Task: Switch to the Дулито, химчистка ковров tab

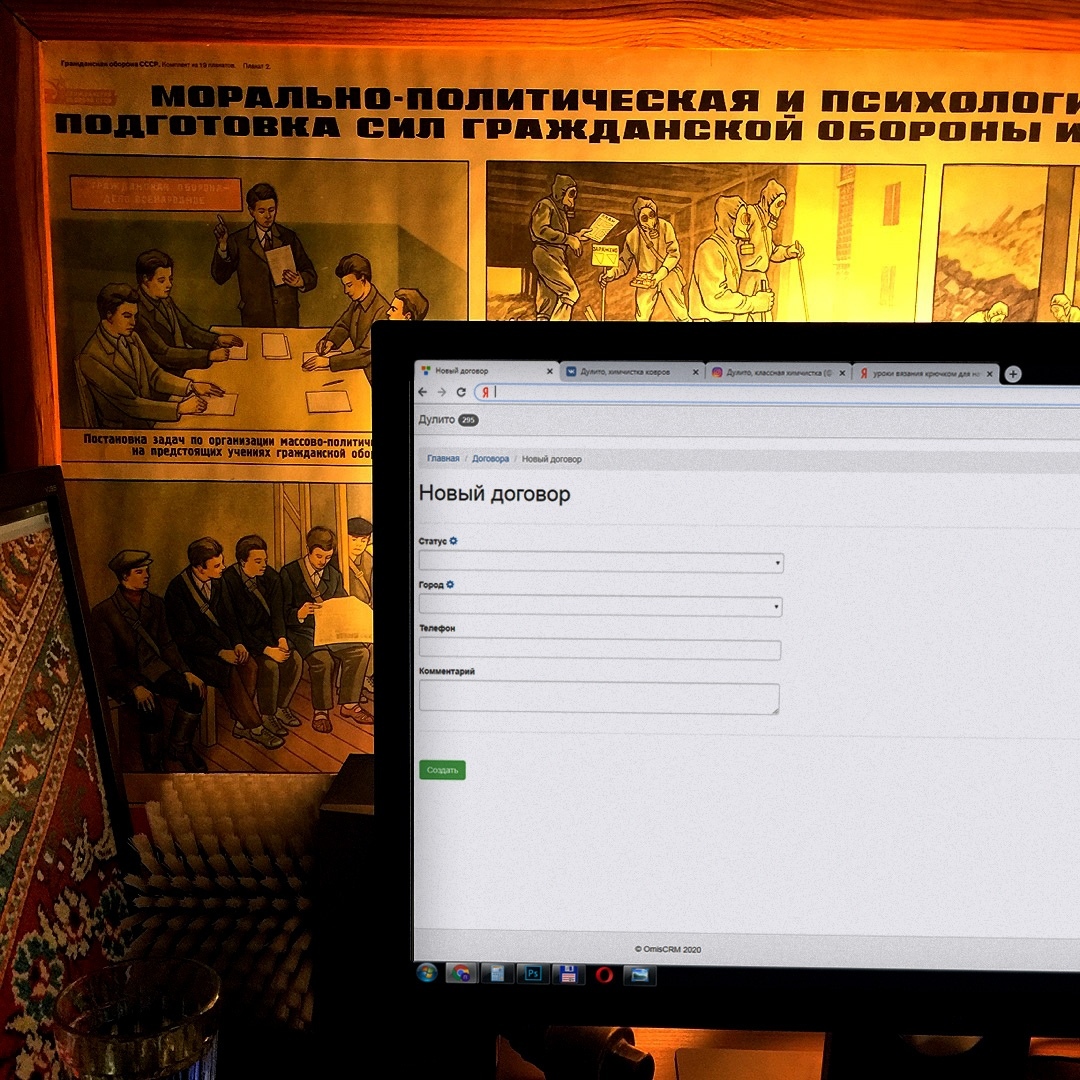Action: (632, 372)
